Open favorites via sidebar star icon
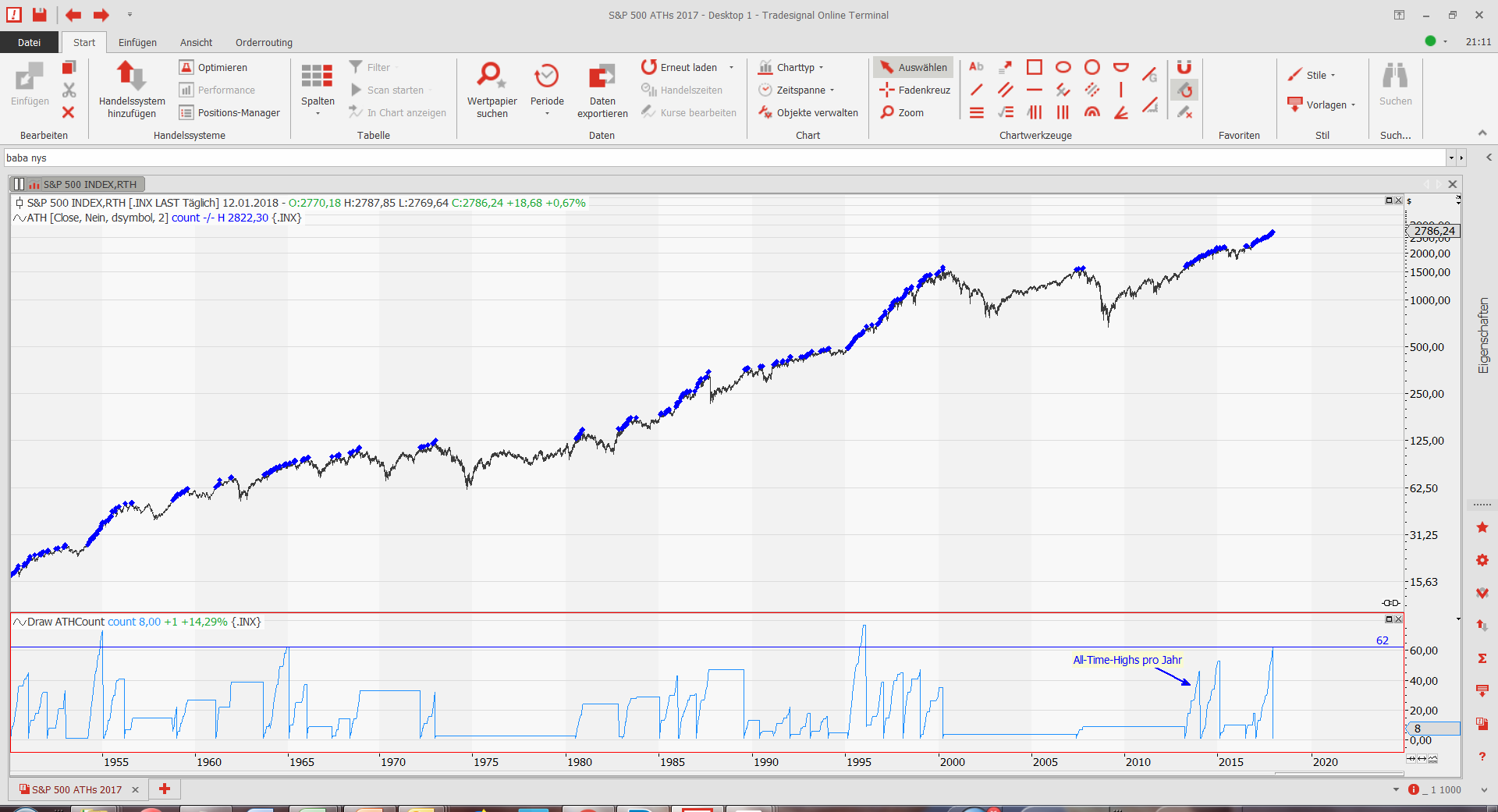The width and height of the screenshot is (1498, 812). point(1482,528)
